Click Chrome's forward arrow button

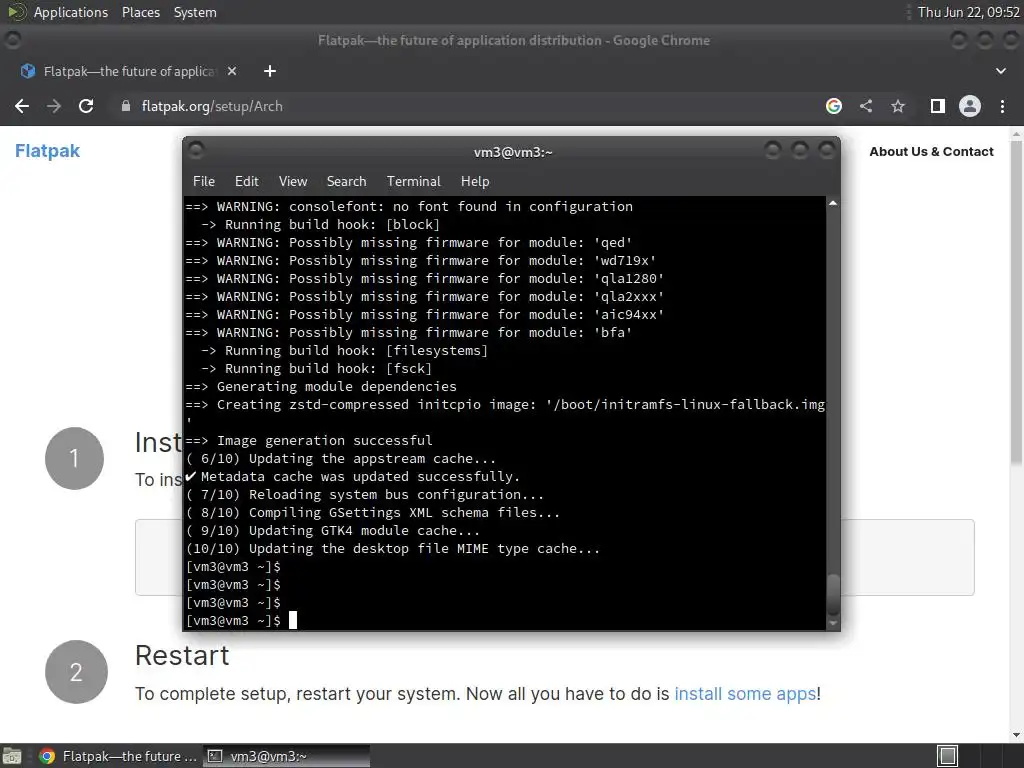point(54,106)
